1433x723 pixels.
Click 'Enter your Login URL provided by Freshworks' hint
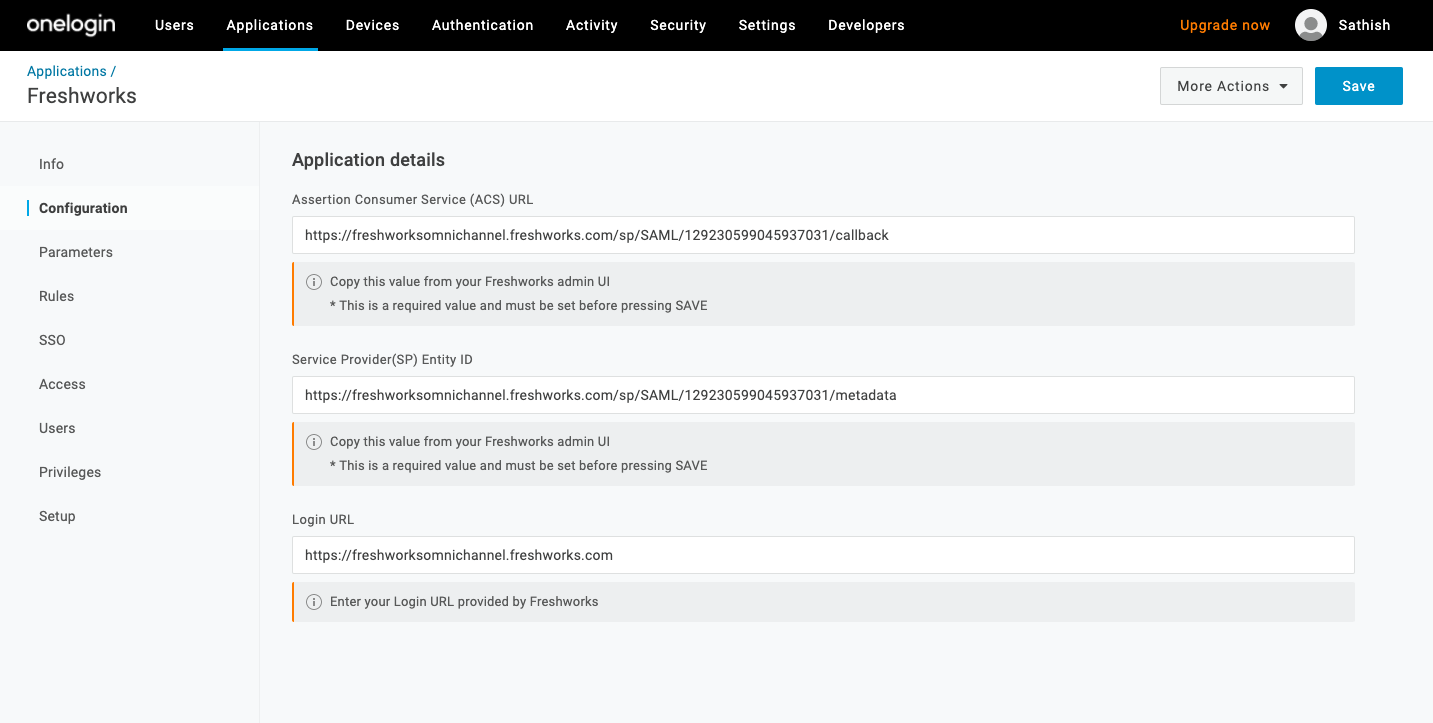[x=464, y=602]
